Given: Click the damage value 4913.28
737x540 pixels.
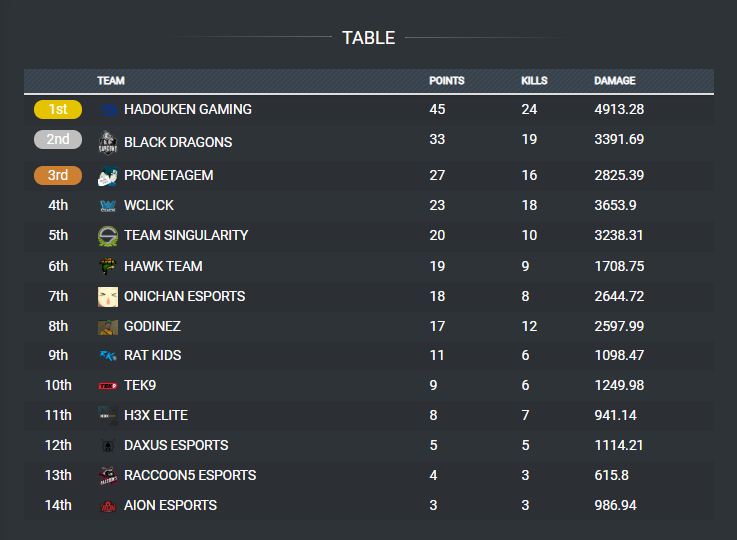Looking at the screenshot, I should (619, 110).
